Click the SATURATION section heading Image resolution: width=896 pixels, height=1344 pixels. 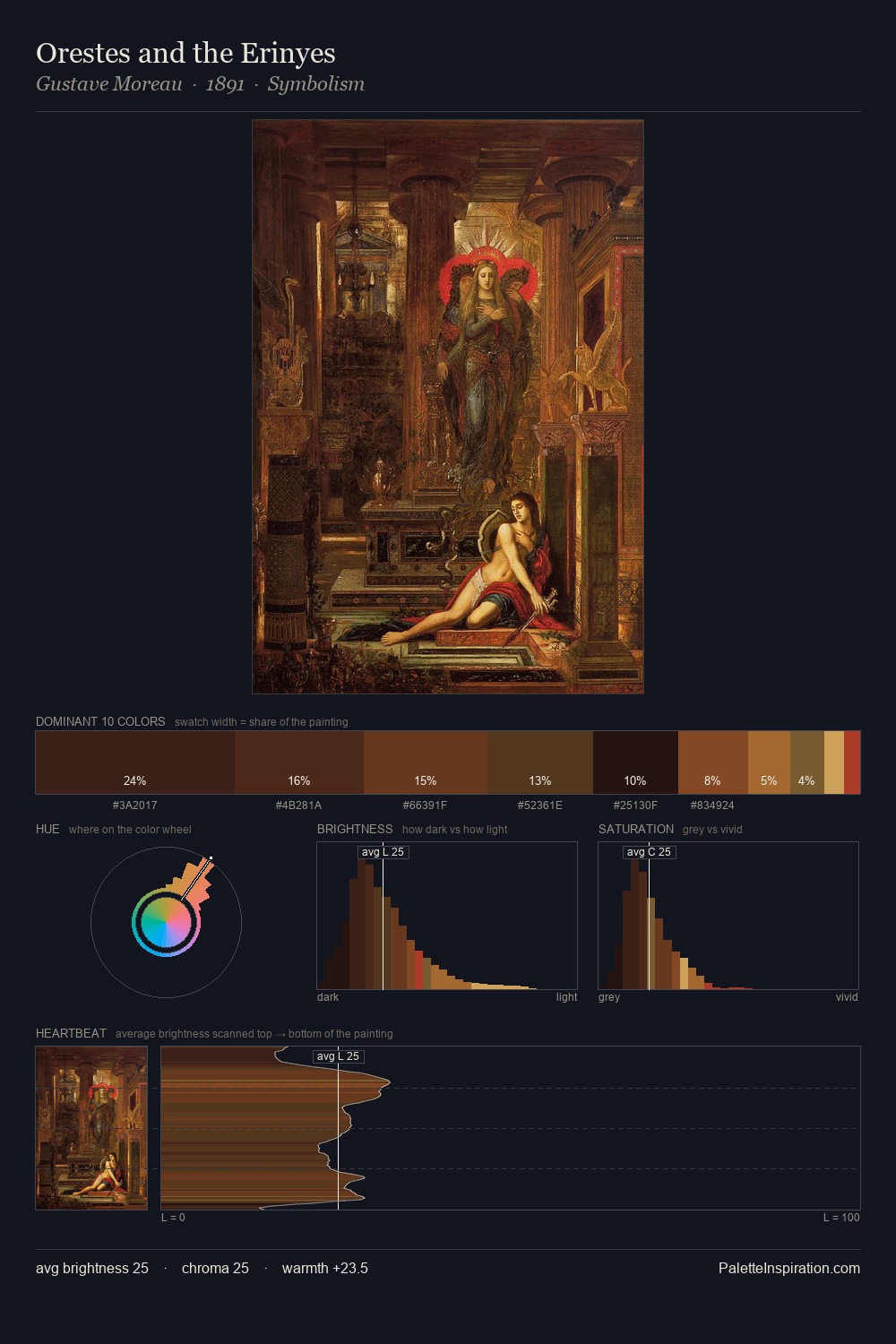click(x=636, y=829)
